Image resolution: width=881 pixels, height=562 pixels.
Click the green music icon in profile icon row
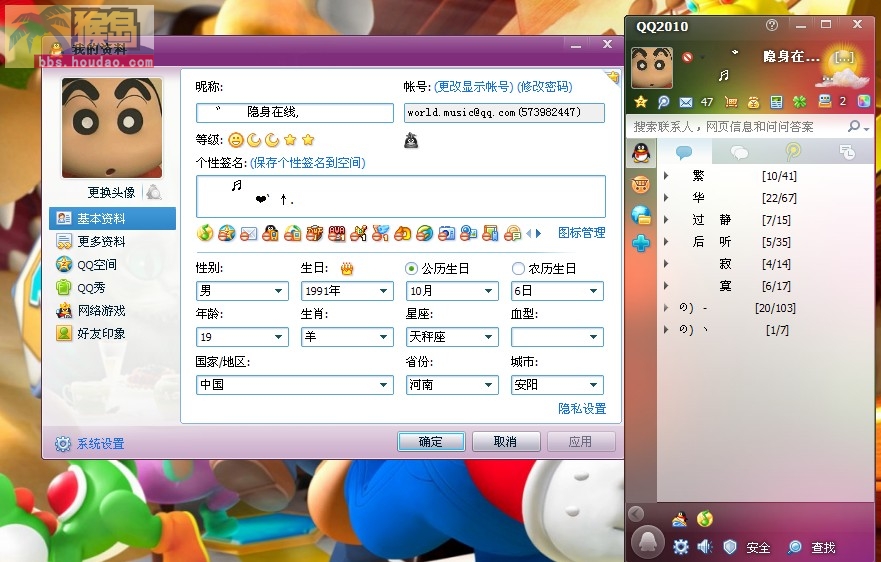pos(205,232)
